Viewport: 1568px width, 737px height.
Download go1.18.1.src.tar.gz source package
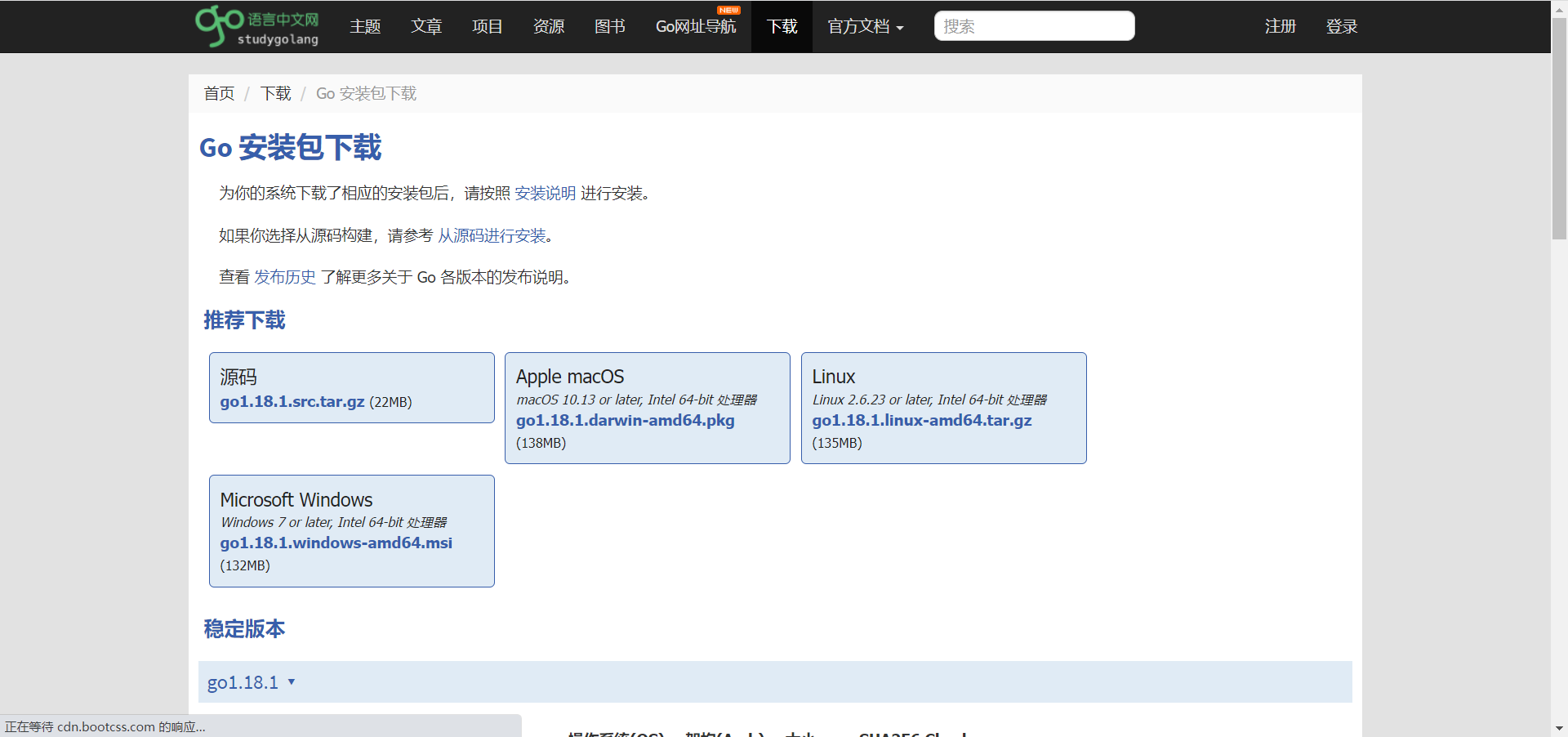pyautogui.click(x=292, y=402)
